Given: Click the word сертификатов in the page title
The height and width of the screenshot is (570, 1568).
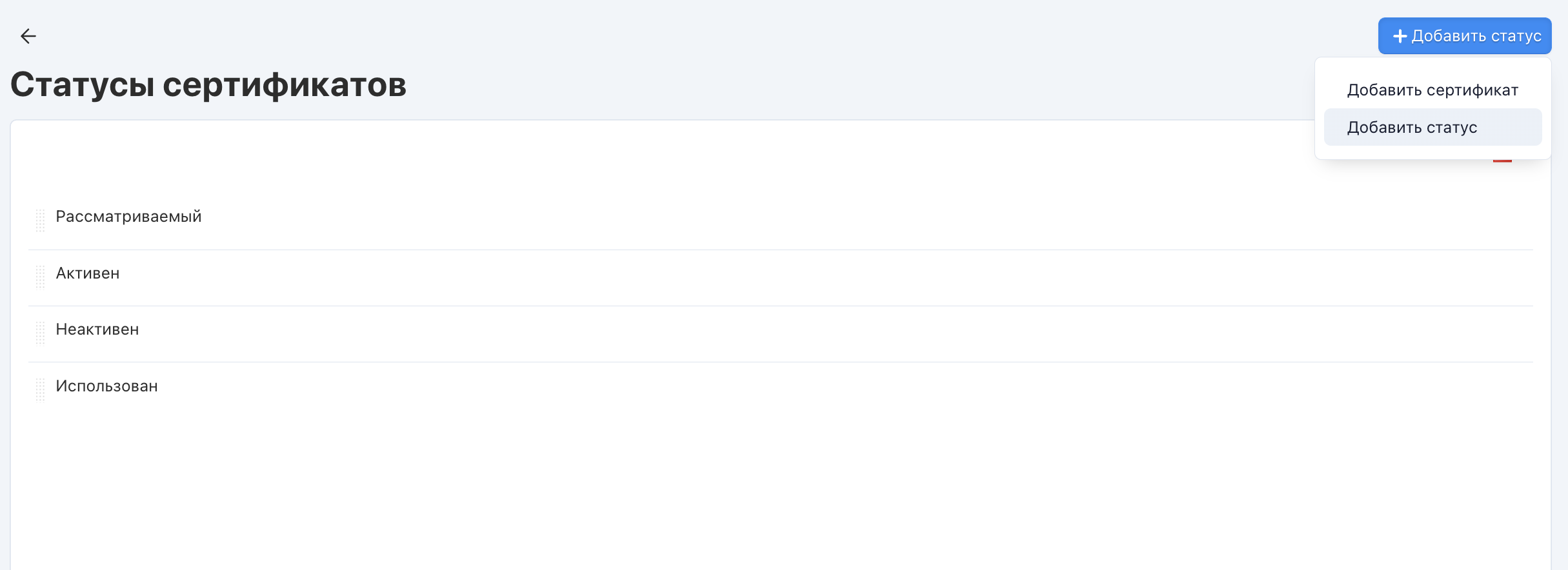Looking at the screenshot, I should pos(285,84).
